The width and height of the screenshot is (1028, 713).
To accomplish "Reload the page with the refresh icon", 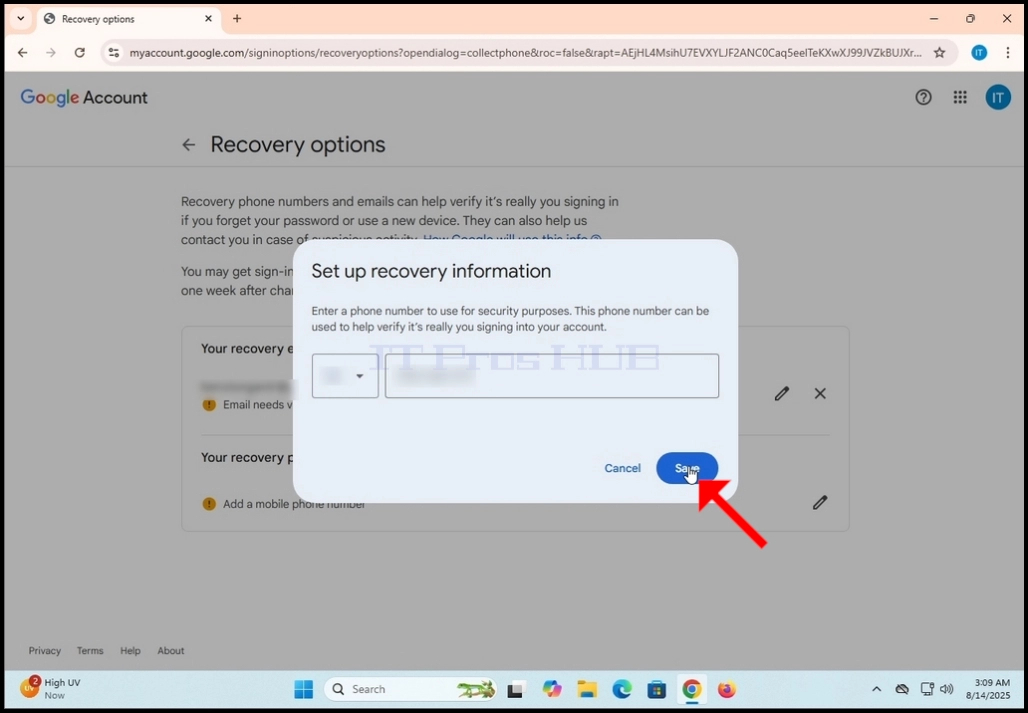I will 79,52.
